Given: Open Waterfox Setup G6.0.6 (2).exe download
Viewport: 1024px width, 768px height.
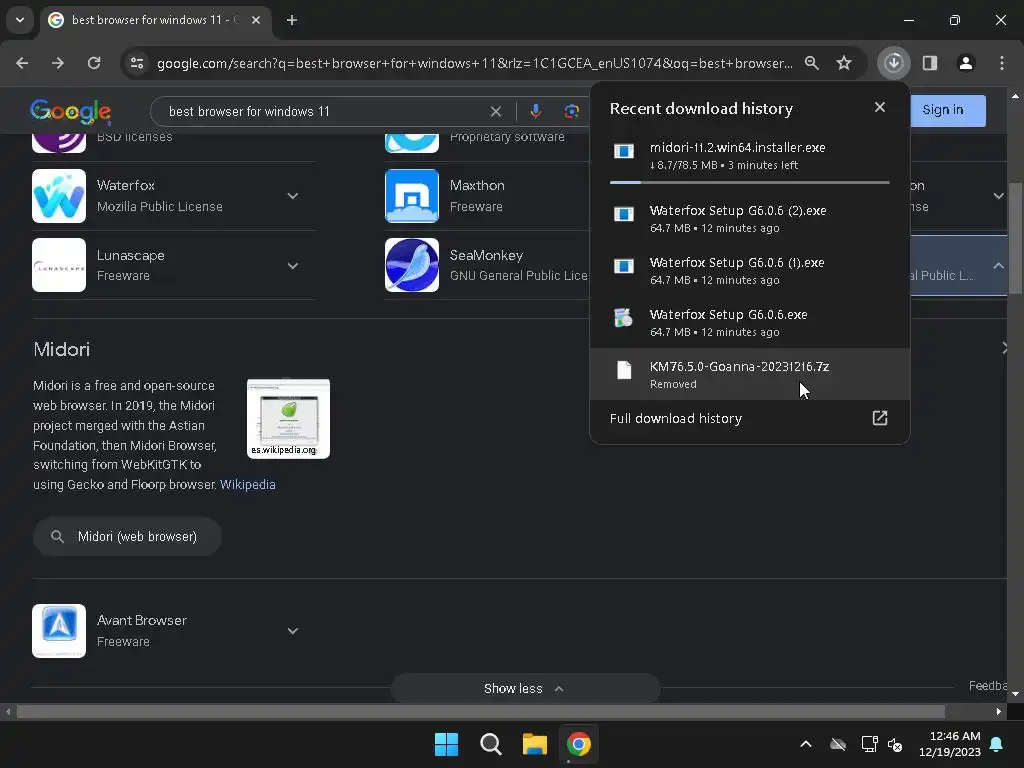Looking at the screenshot, I should point(750,218).
